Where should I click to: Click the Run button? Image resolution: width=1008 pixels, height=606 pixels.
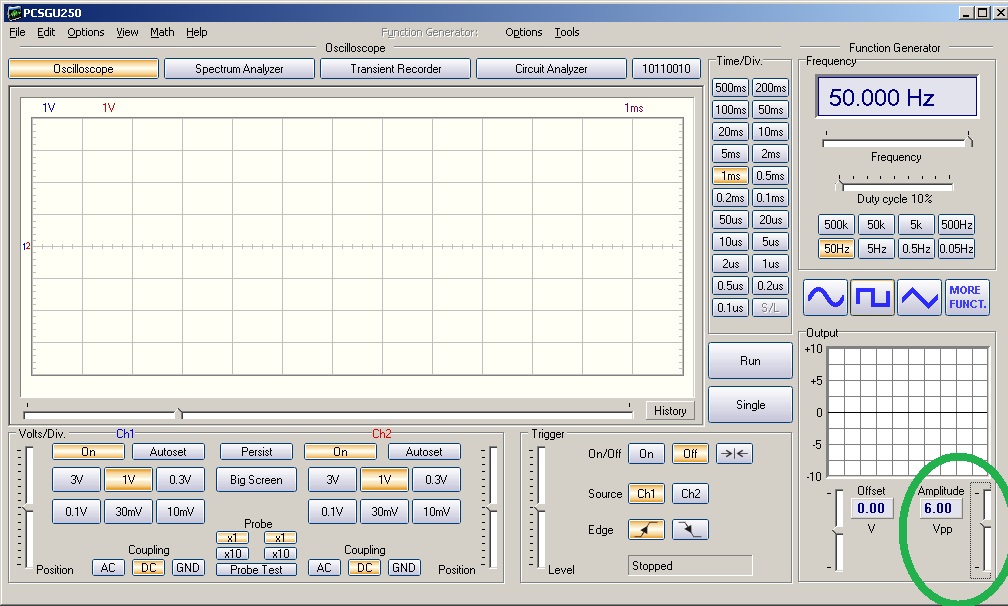(750, 361)
